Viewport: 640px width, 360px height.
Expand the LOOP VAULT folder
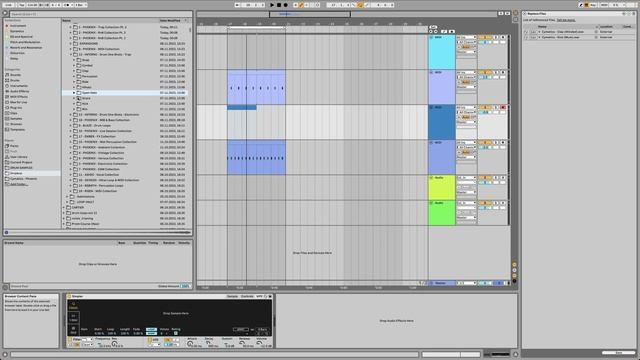[67, 202]
